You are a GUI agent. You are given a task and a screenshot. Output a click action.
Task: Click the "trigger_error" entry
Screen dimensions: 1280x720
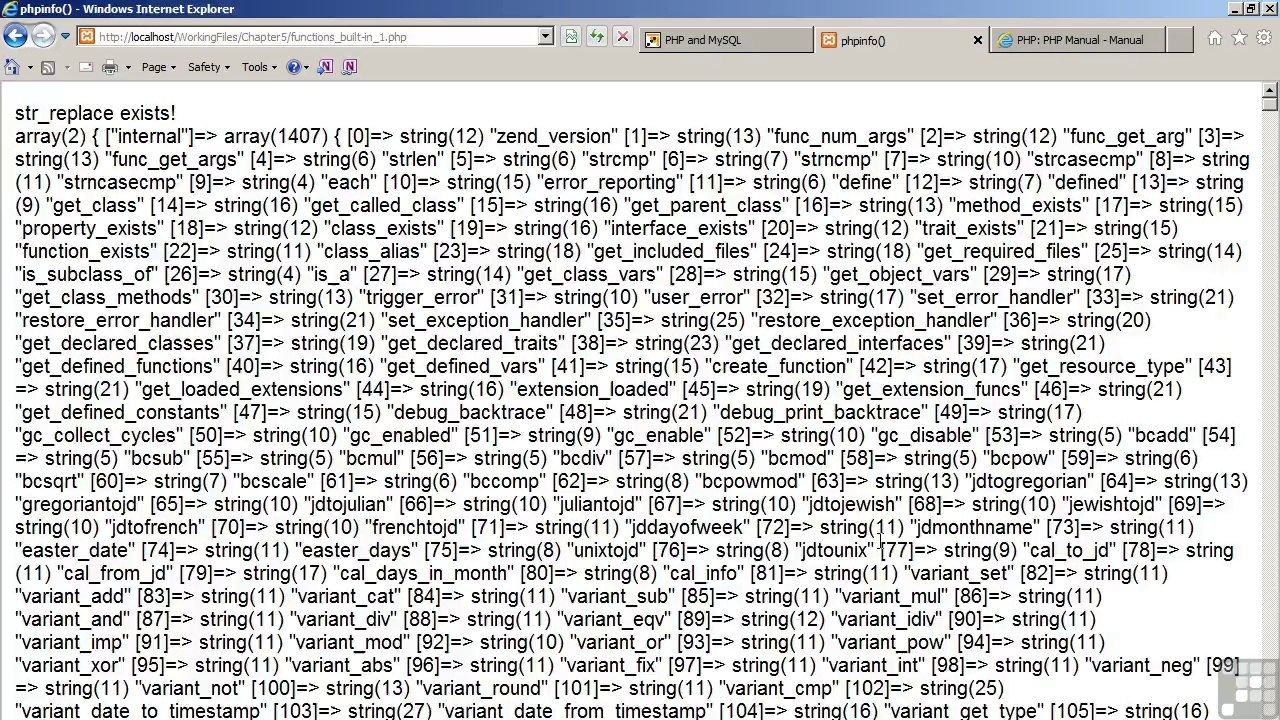422,297
